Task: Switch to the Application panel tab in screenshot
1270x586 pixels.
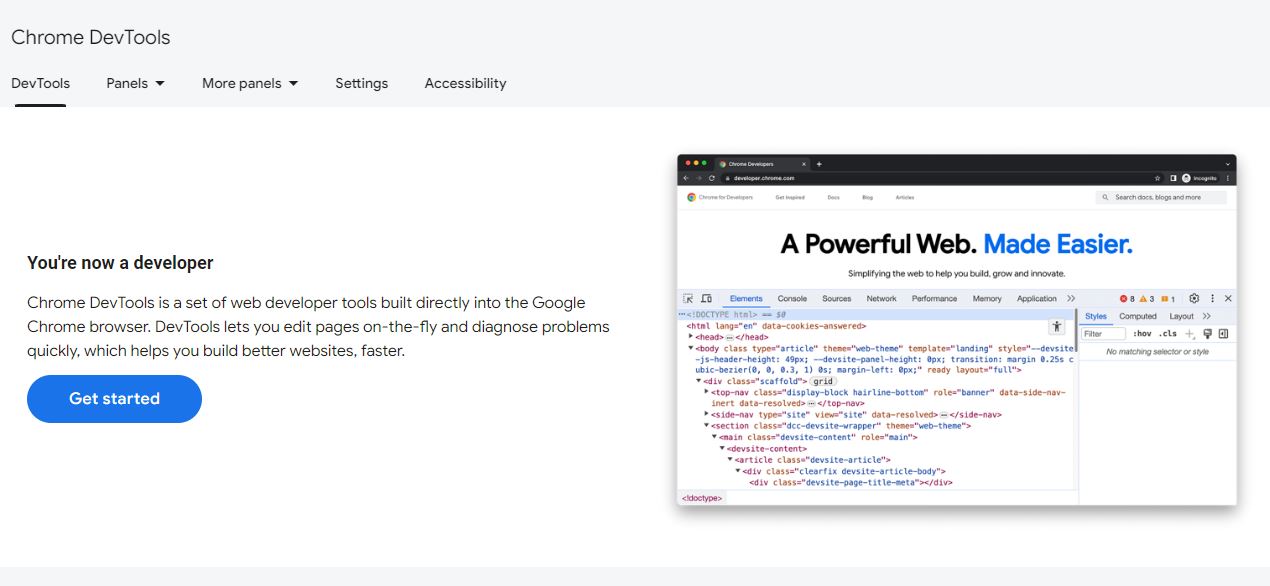Action: point(1037,298)
